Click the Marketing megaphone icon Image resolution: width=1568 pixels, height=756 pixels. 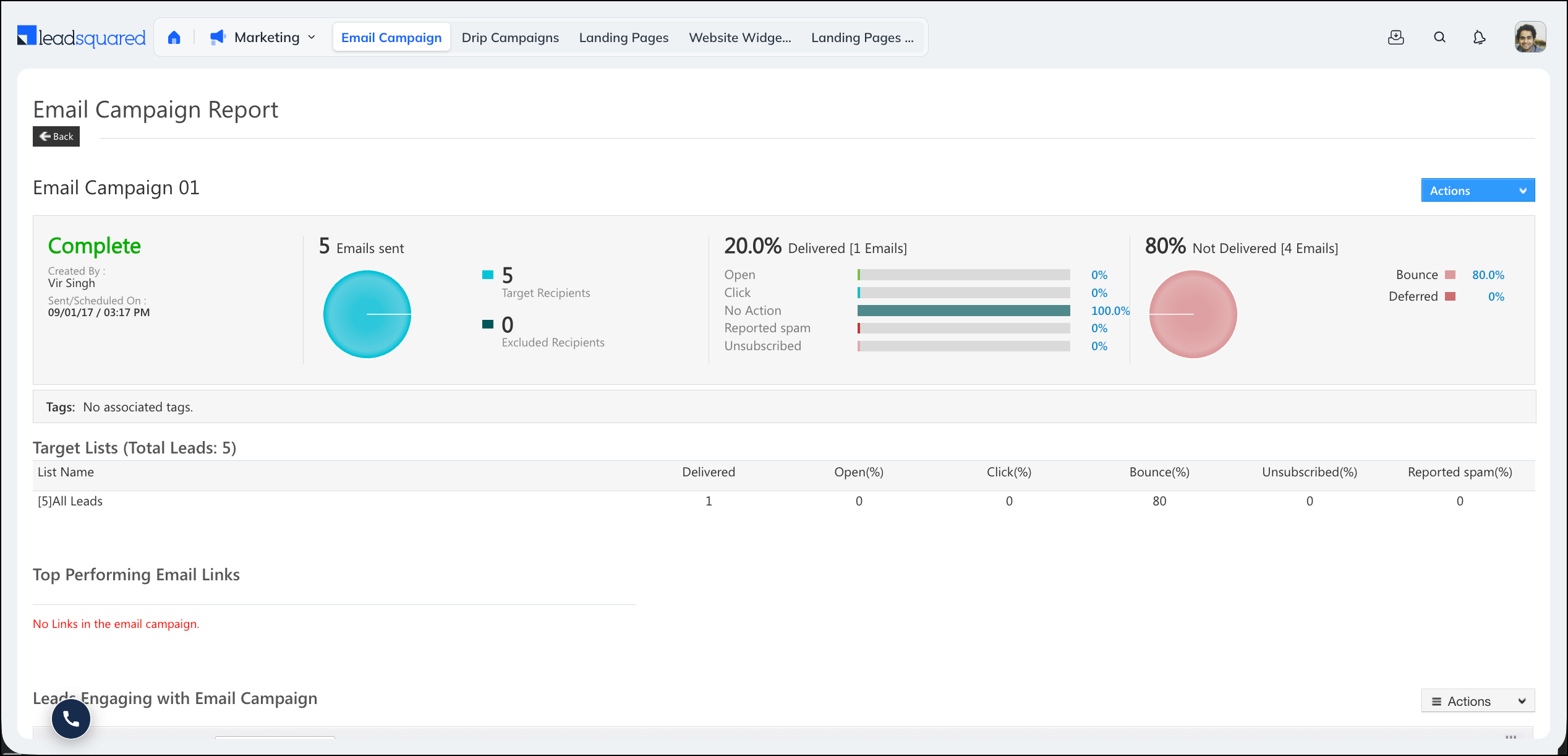click(218, 38)
